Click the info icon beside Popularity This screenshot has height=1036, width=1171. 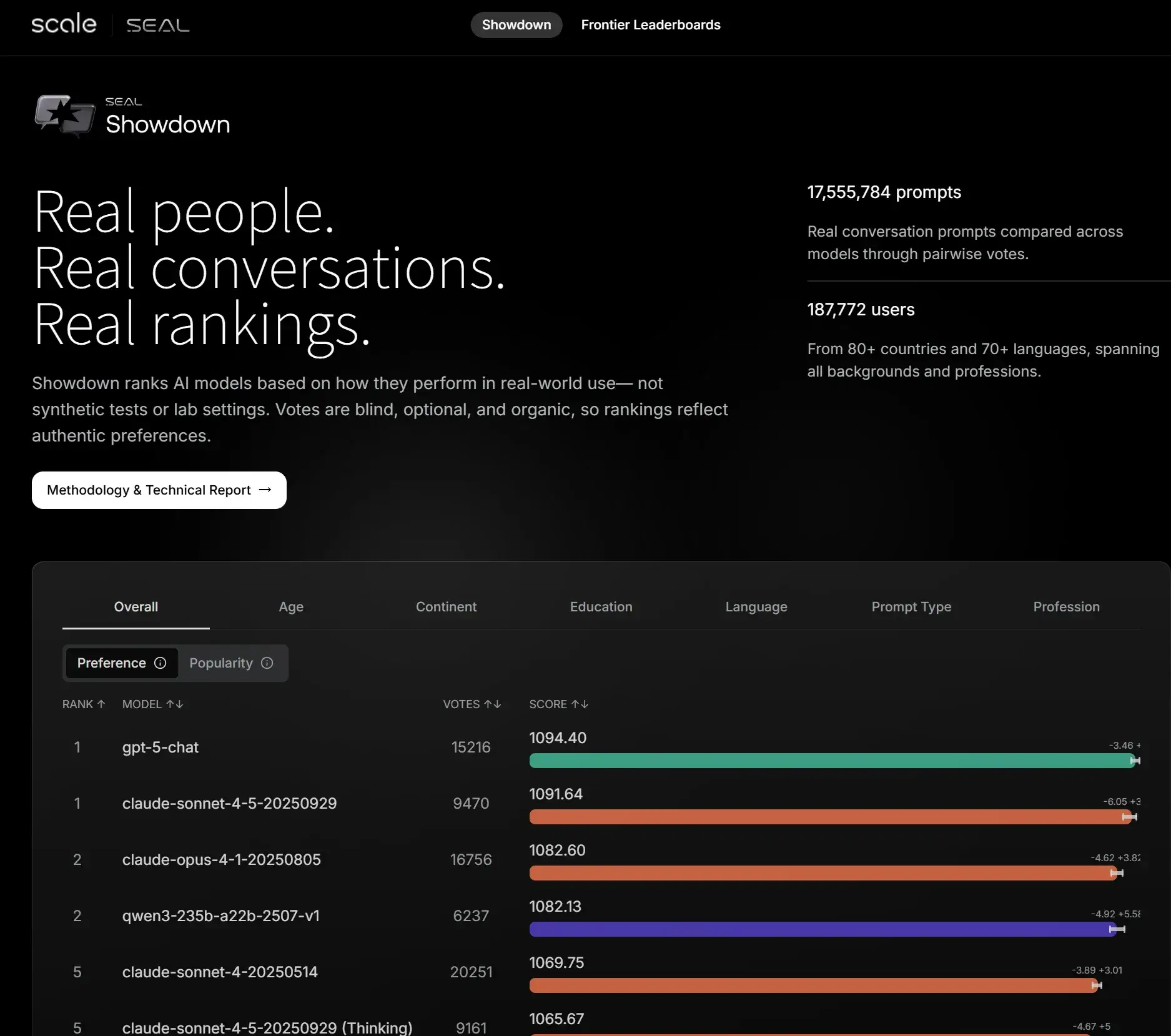[x=267, y=663]
